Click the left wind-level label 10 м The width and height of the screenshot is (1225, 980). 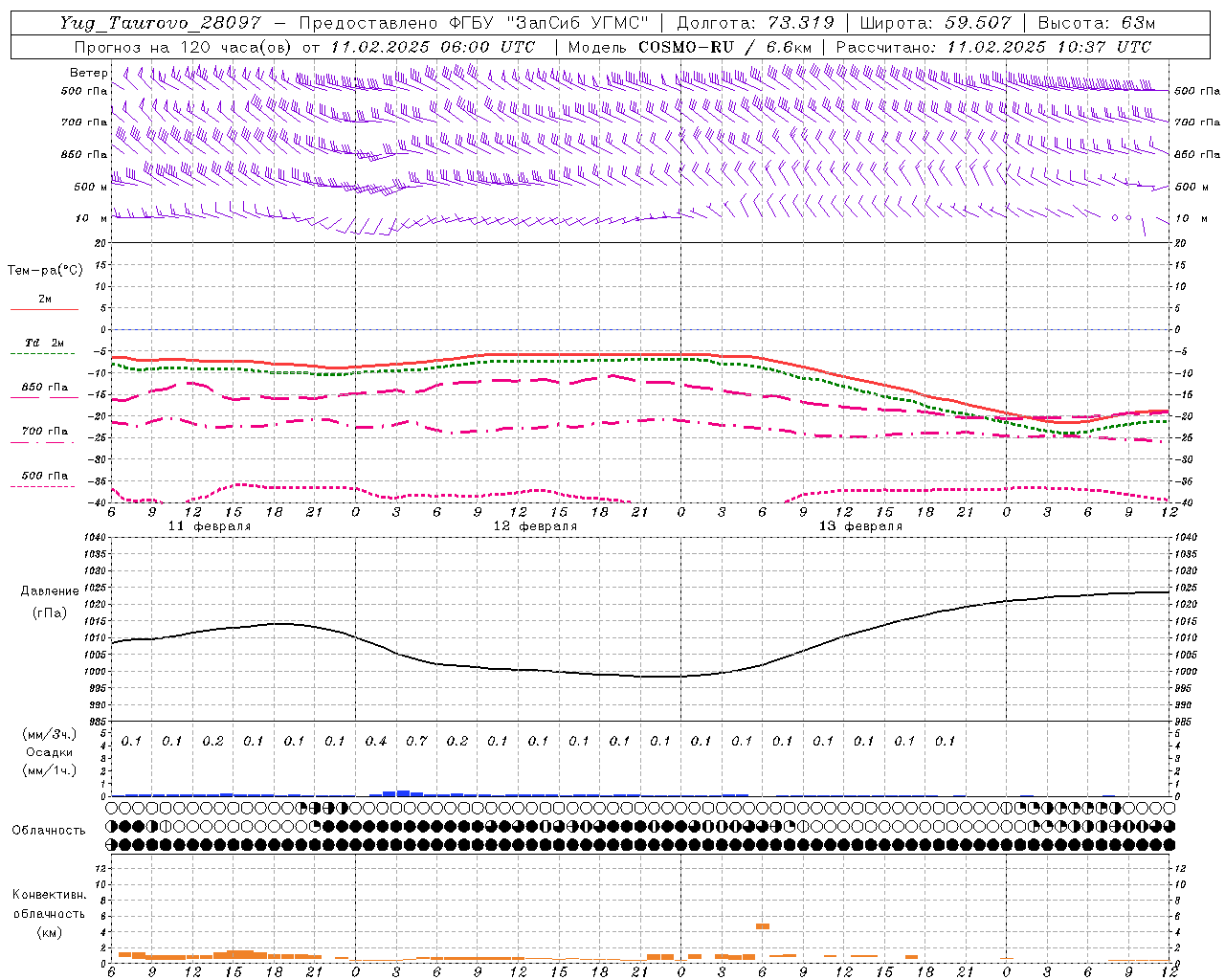coord(92,218)
